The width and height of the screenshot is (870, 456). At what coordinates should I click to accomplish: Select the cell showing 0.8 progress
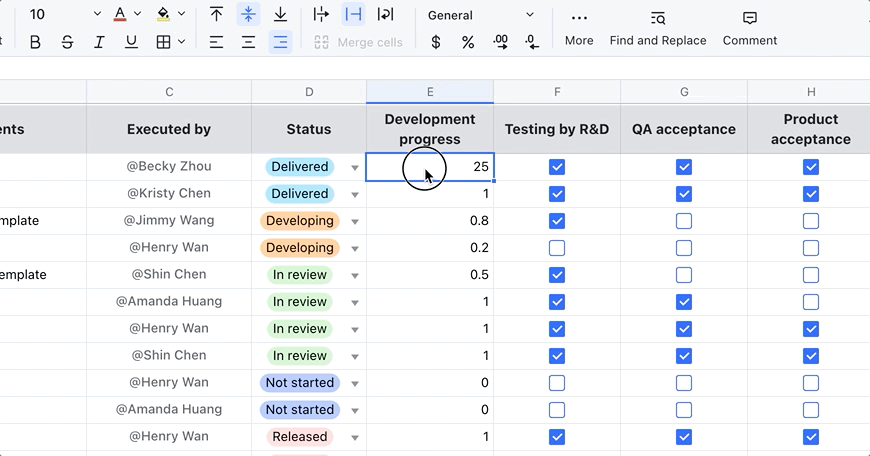430,221
